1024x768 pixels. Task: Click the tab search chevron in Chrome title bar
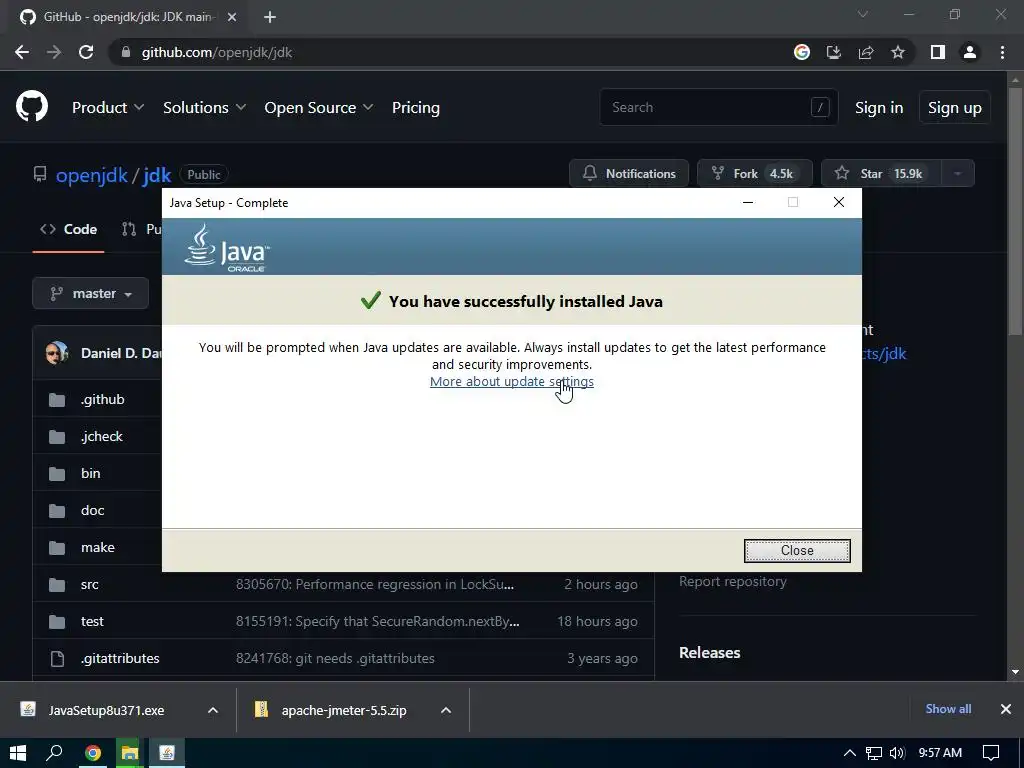863,14
